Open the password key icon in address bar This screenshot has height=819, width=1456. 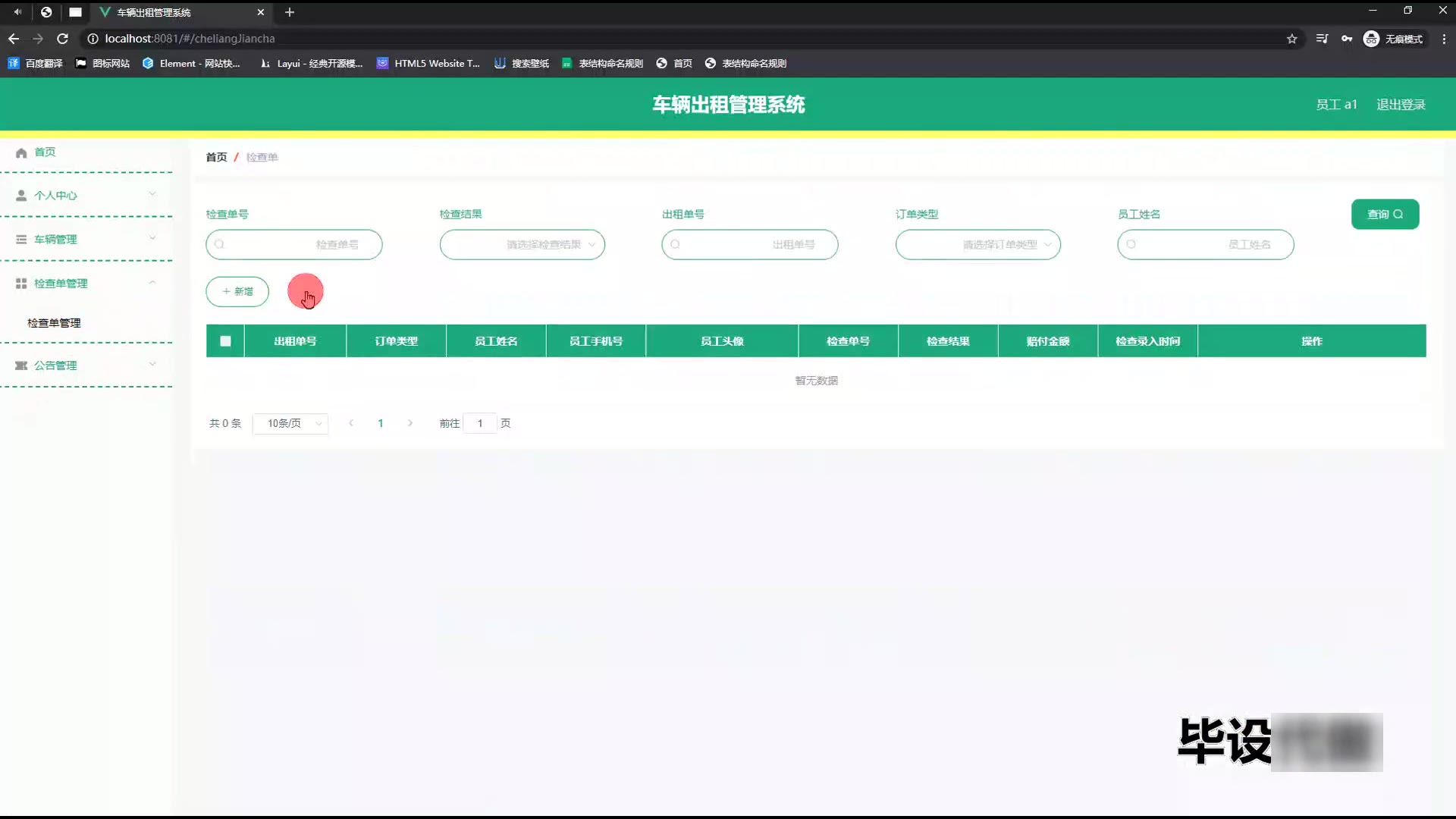coord(1347,39)
